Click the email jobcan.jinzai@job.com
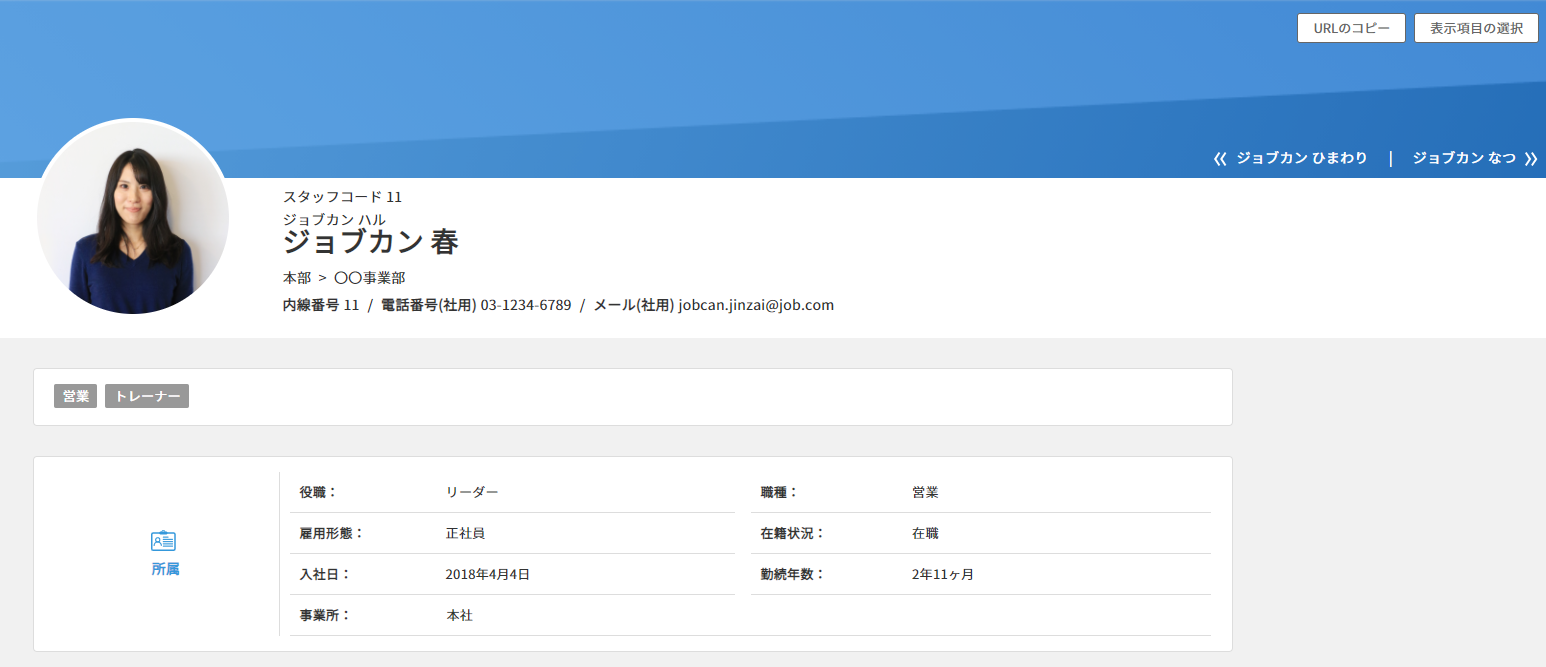 click(x=755, y=305)
